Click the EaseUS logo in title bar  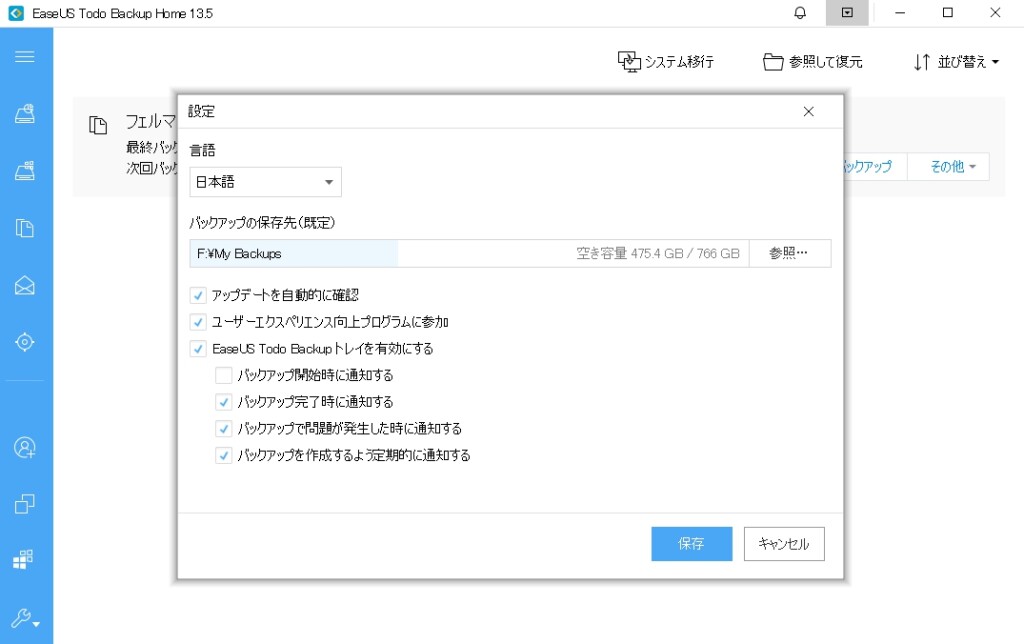[x=16, y=13]
